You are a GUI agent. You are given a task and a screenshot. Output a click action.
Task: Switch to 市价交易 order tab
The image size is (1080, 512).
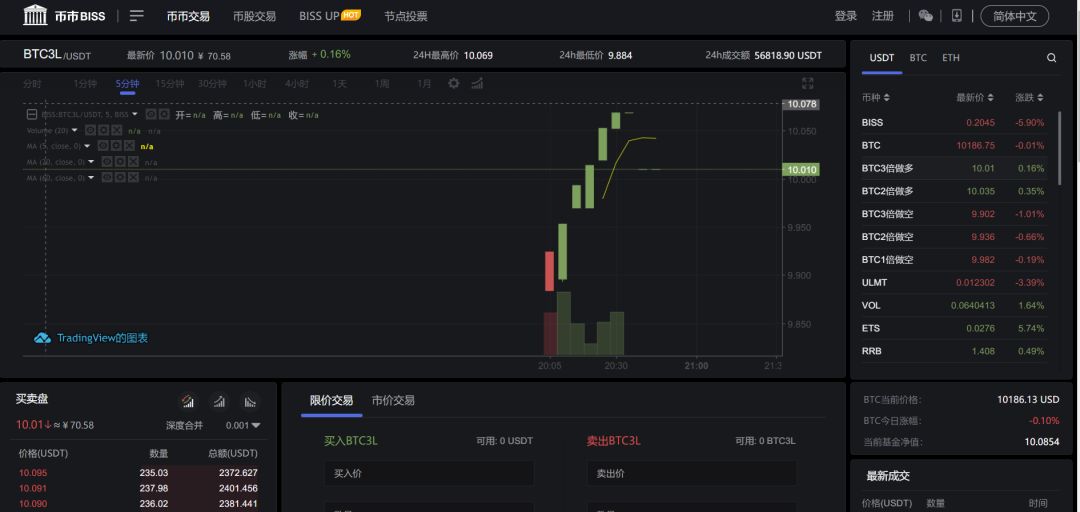click(393, 400)
